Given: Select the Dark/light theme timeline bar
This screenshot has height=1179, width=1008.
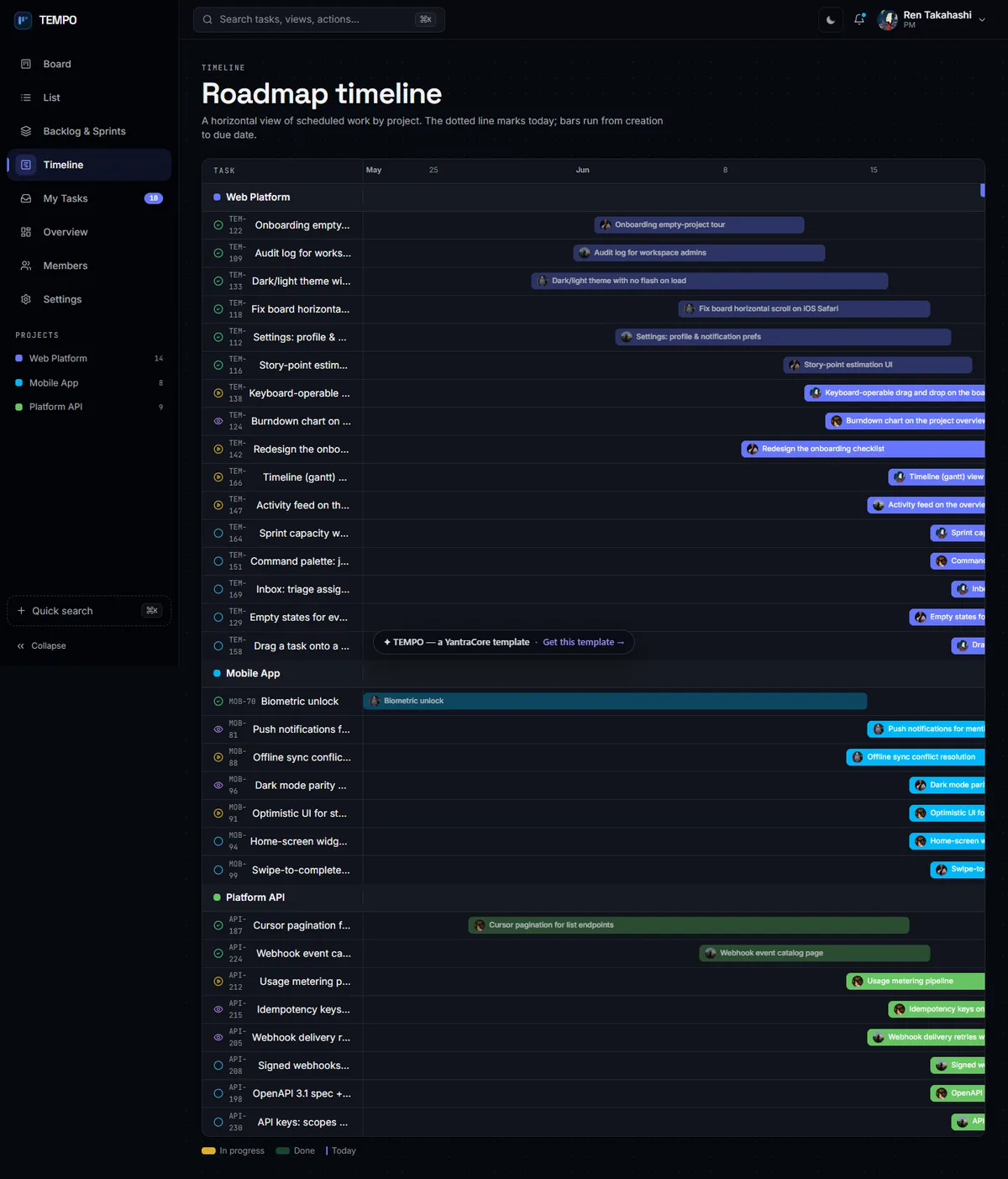Looking at the screenshot, I should 710,281.
